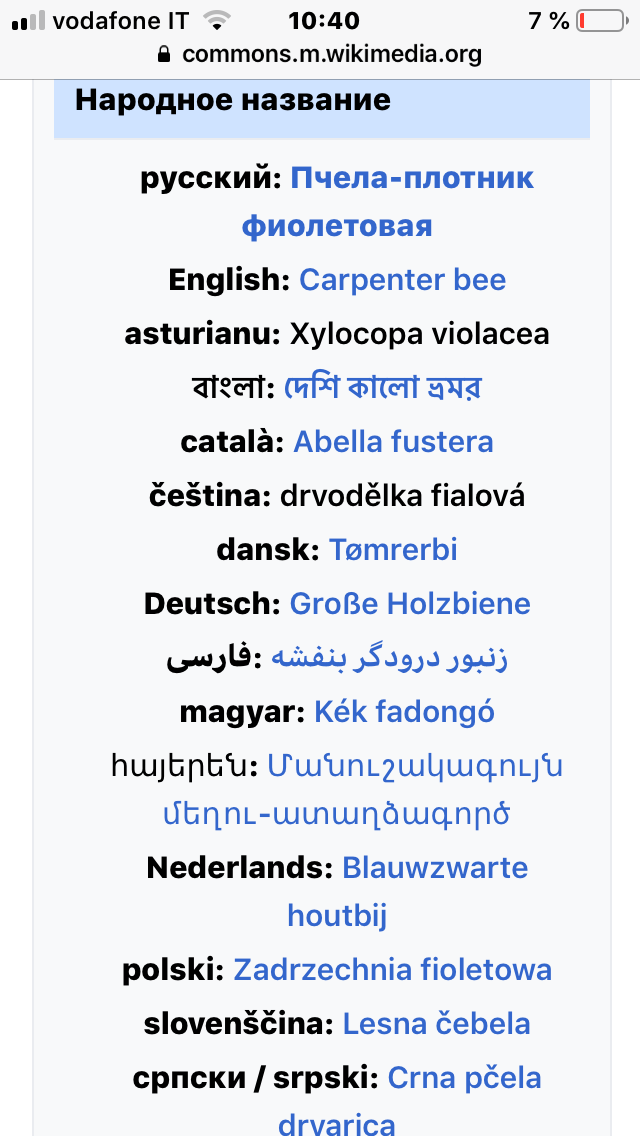Open the Polish Zadrzechnia fioletowa link
Viewport: 640px width, 1136px height.
(x=392, y=970)
